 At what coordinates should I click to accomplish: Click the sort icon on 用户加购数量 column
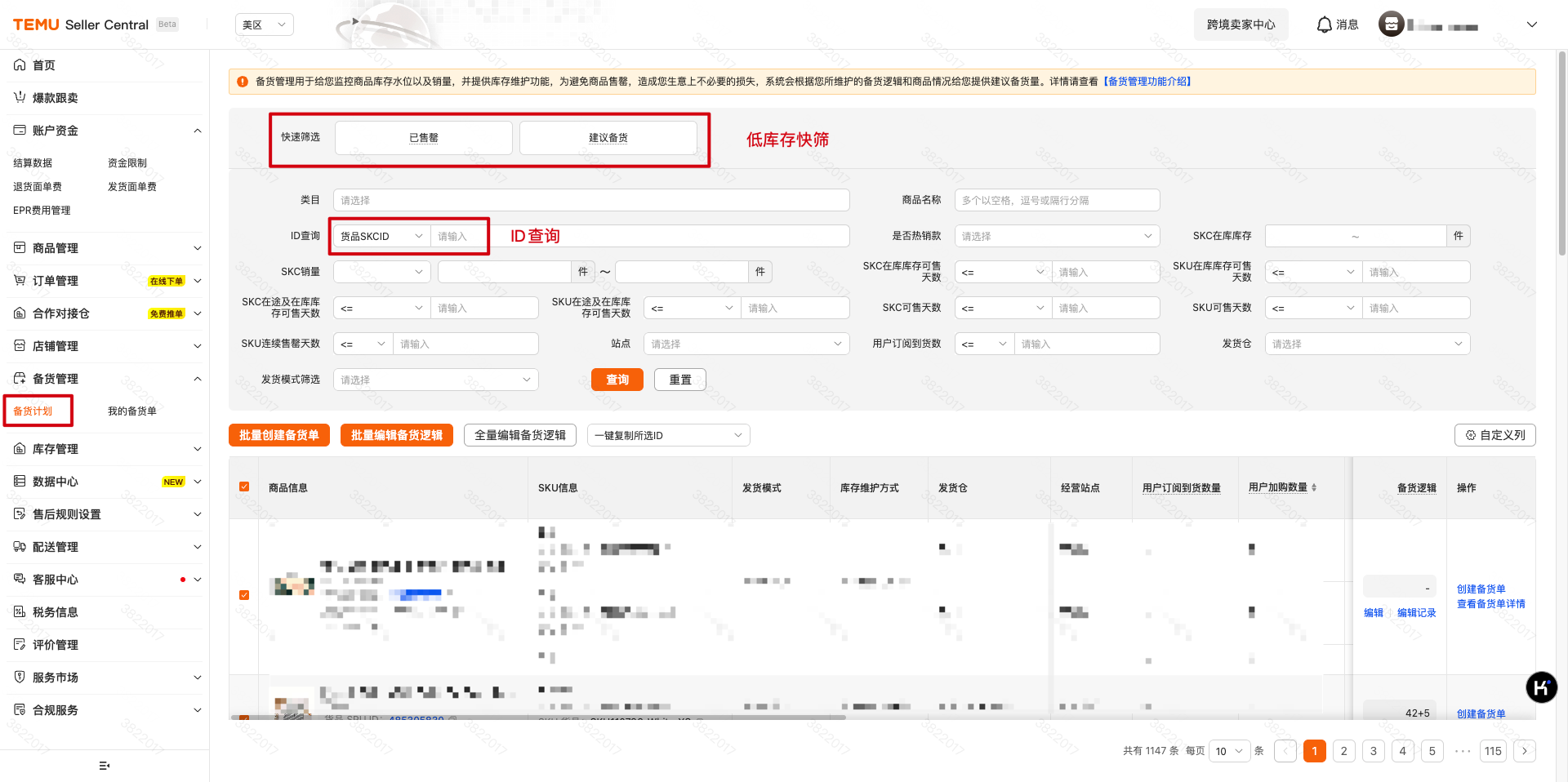click(1314, 487)
